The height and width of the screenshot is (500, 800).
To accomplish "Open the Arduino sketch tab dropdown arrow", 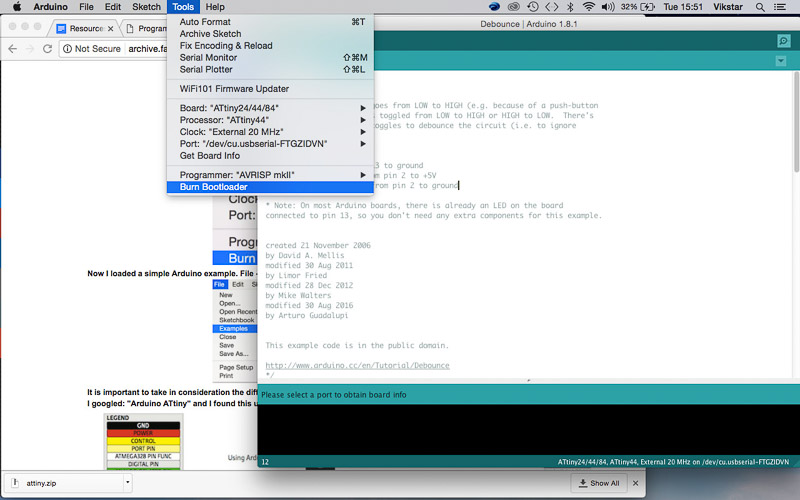I will pos(781,61).
